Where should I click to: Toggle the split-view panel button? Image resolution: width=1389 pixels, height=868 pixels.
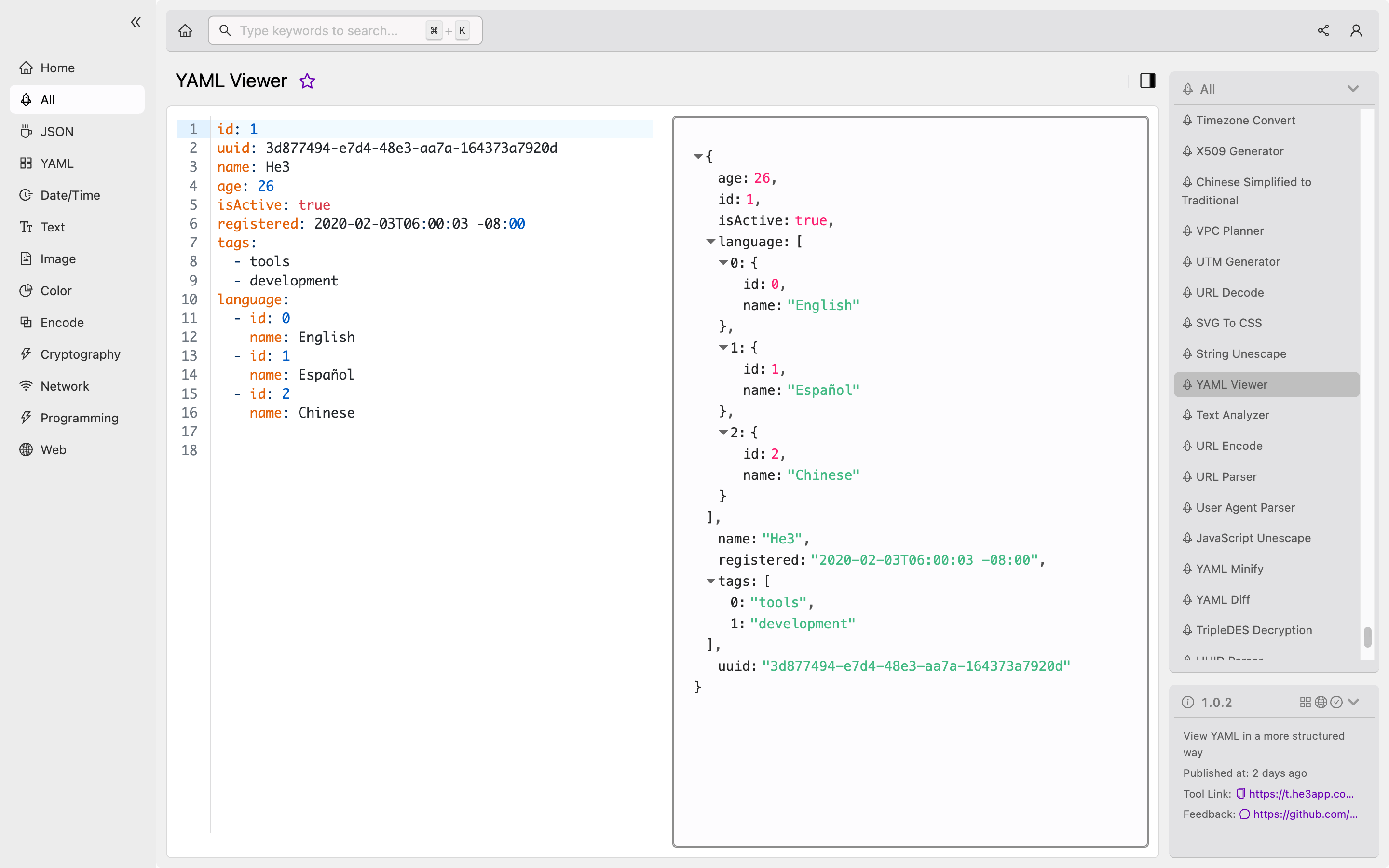[x=1147, y=80]
